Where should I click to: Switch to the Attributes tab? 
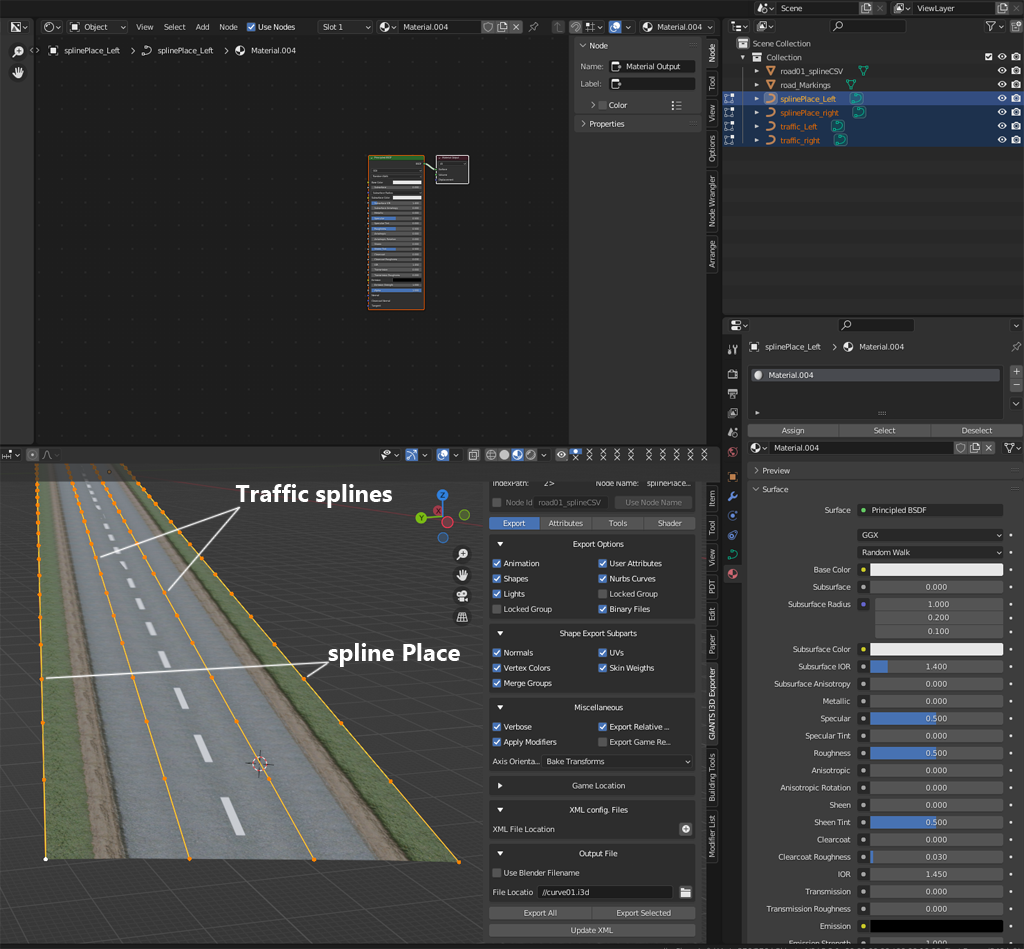pyautogui.click(x=565, y=523)
